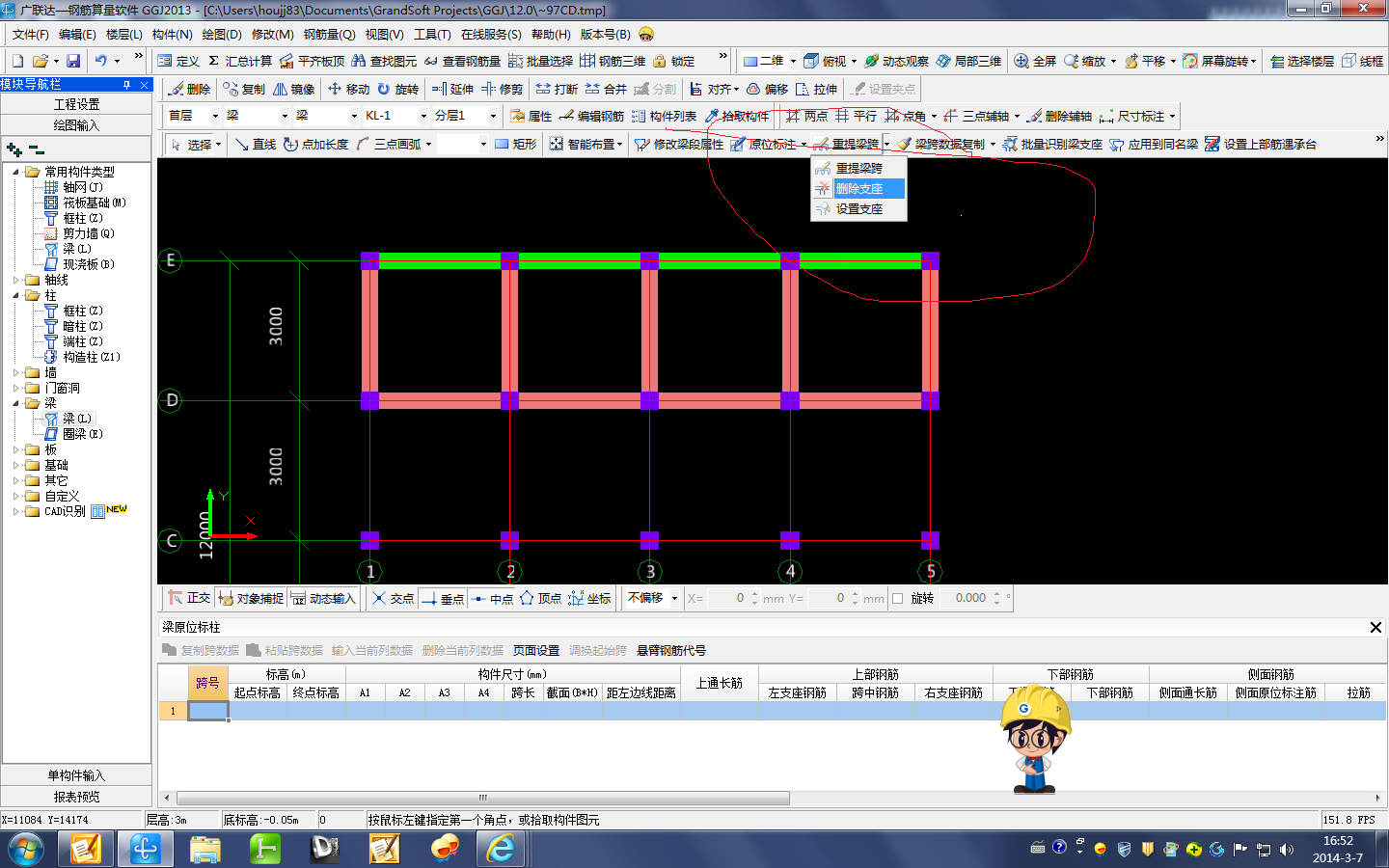This screenshot has width=1389, height=868.
Task: Select the 延伸 extend tool
Action: pos(452,89)
